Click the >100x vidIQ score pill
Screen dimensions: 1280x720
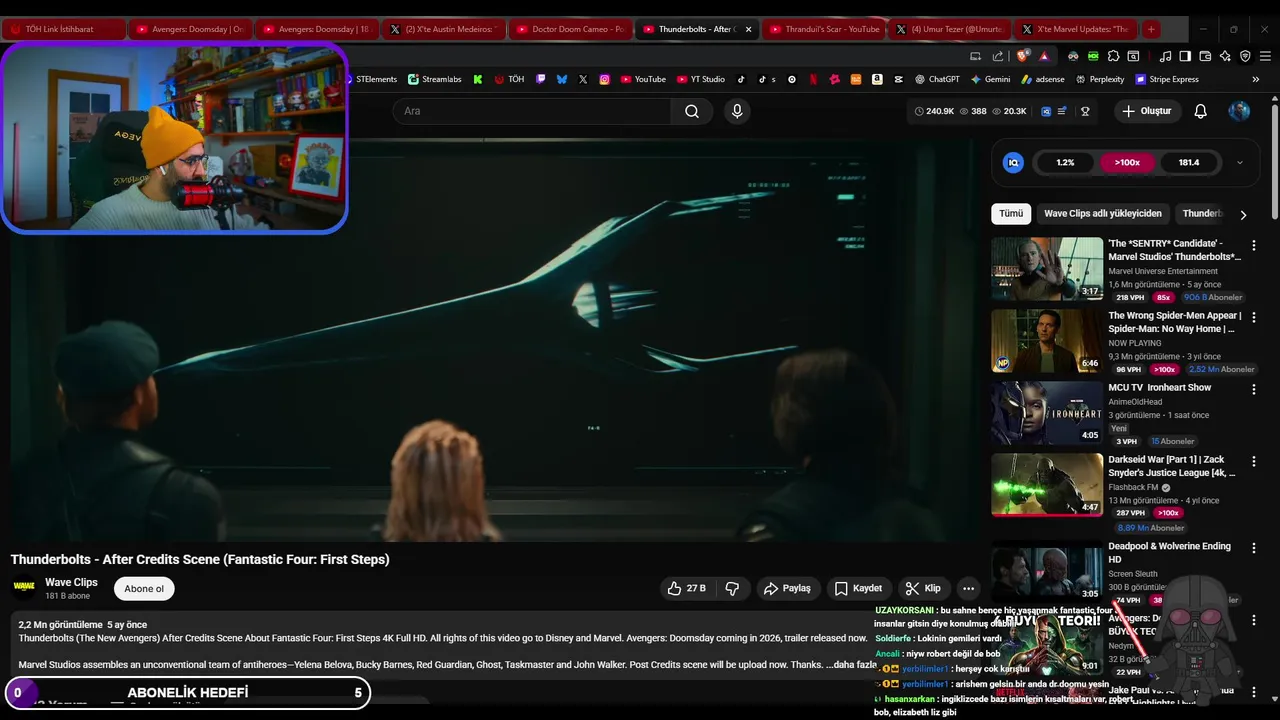pyautogui.click(x=1127, y=162)
